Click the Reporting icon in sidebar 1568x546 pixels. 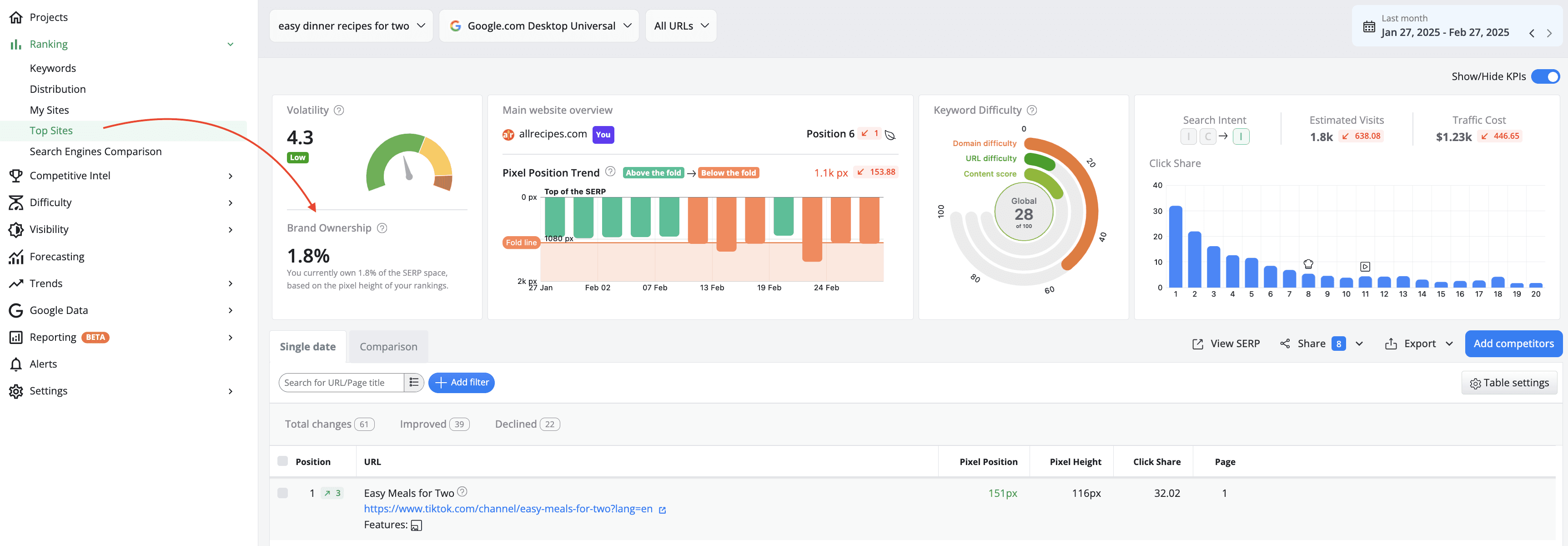point(16,337)
